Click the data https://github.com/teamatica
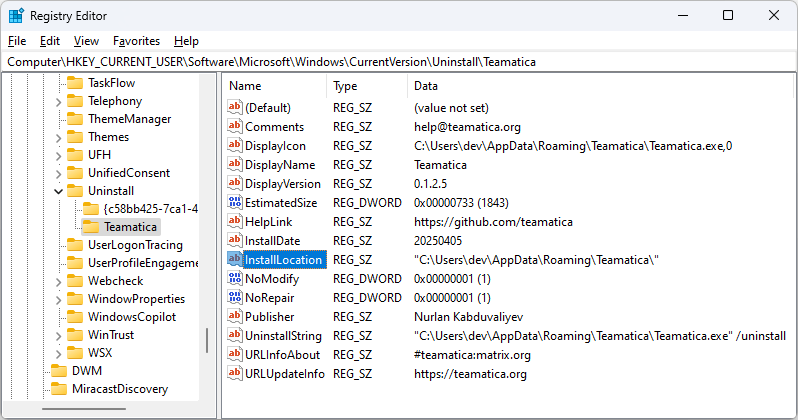This screenshot has width=798, height=420. pos(493,221)
